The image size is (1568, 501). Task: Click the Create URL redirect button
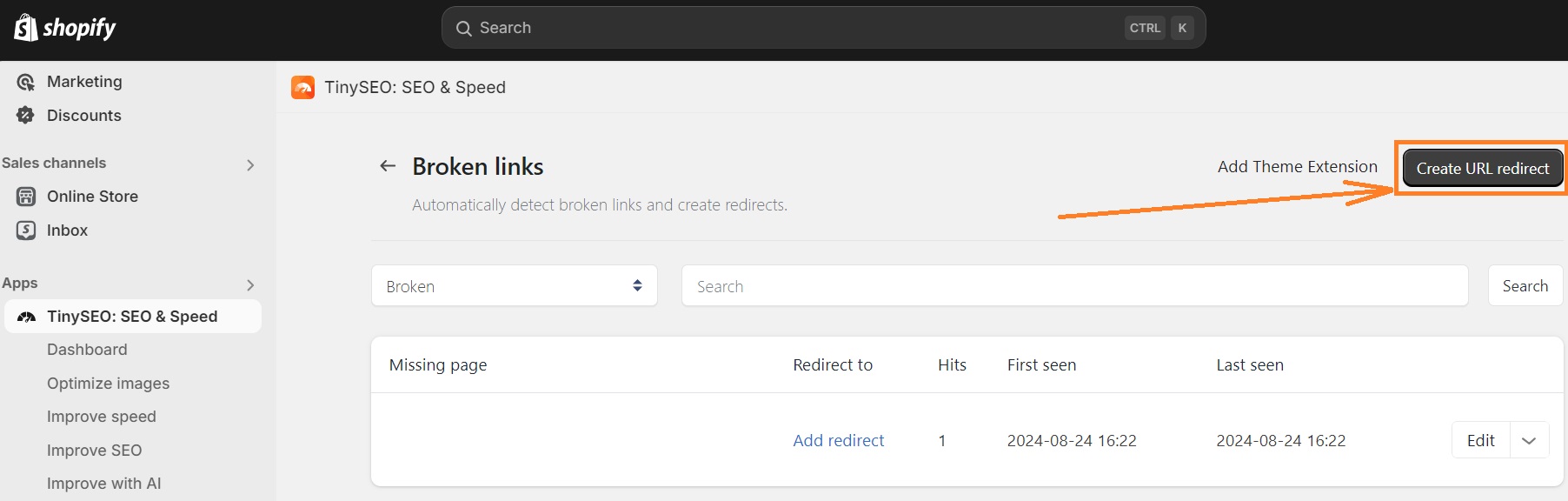[1480, 167]
